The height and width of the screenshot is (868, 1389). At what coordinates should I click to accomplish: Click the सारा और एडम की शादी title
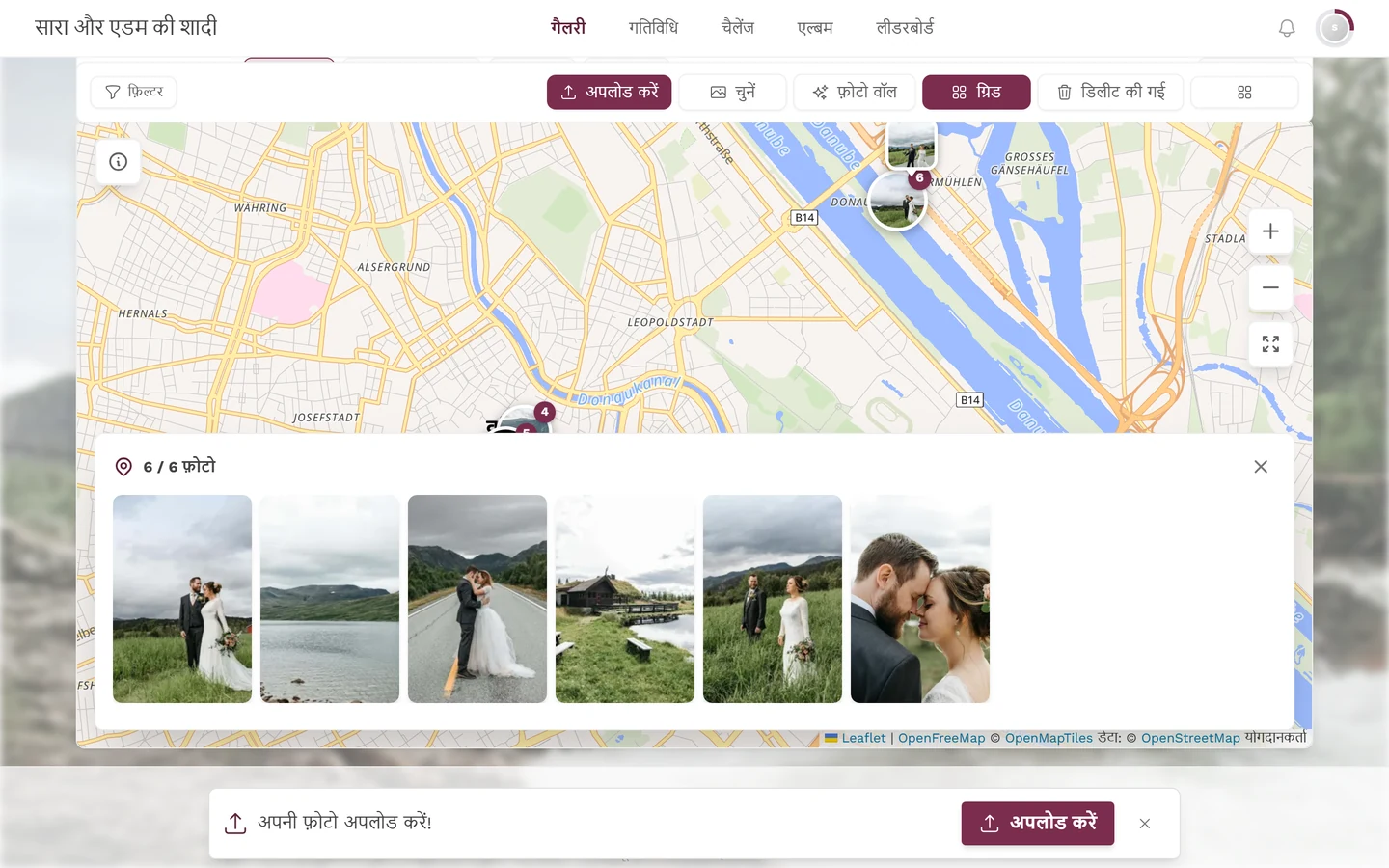[126, 27]
